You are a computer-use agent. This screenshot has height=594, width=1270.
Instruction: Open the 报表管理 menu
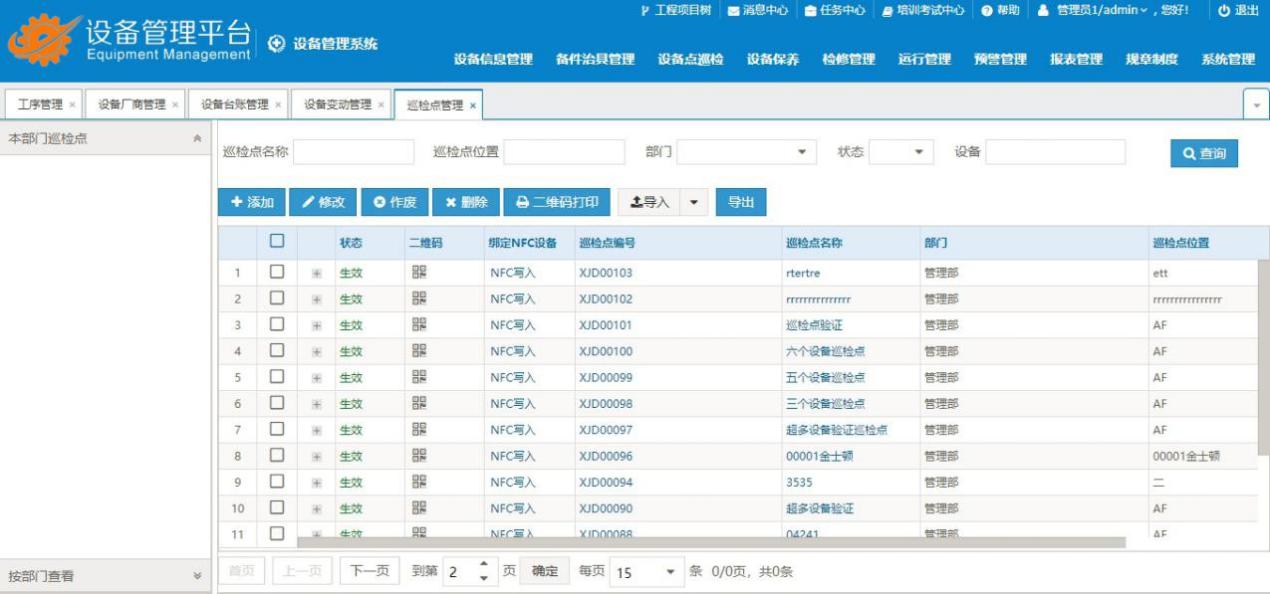pos(1076,59)
